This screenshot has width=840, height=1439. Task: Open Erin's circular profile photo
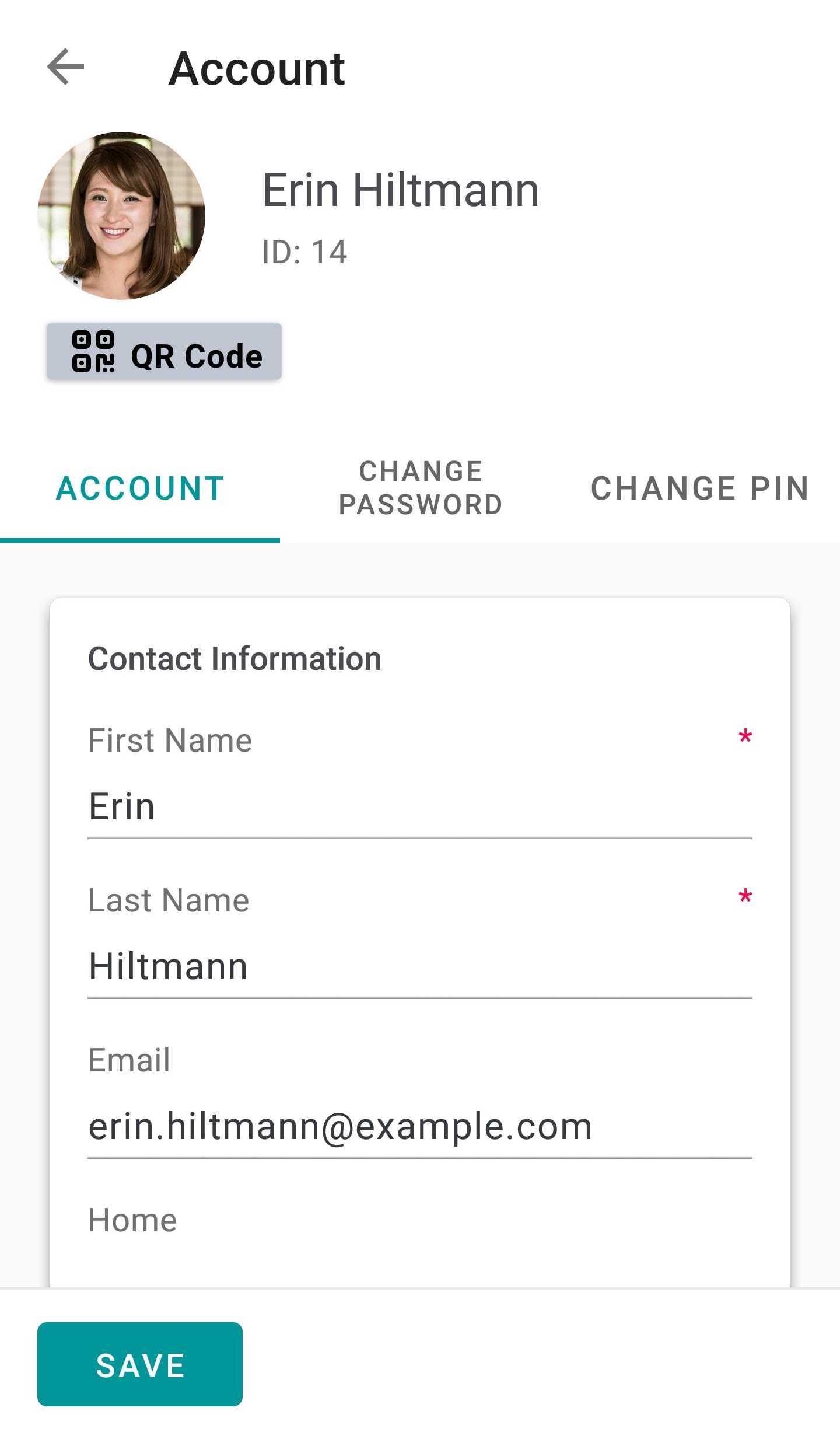(121, 215)
